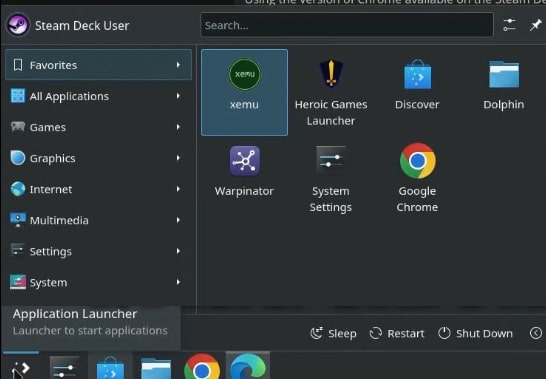
Task: Expand the arrow next to Games
Action: [x=178, y=127]
